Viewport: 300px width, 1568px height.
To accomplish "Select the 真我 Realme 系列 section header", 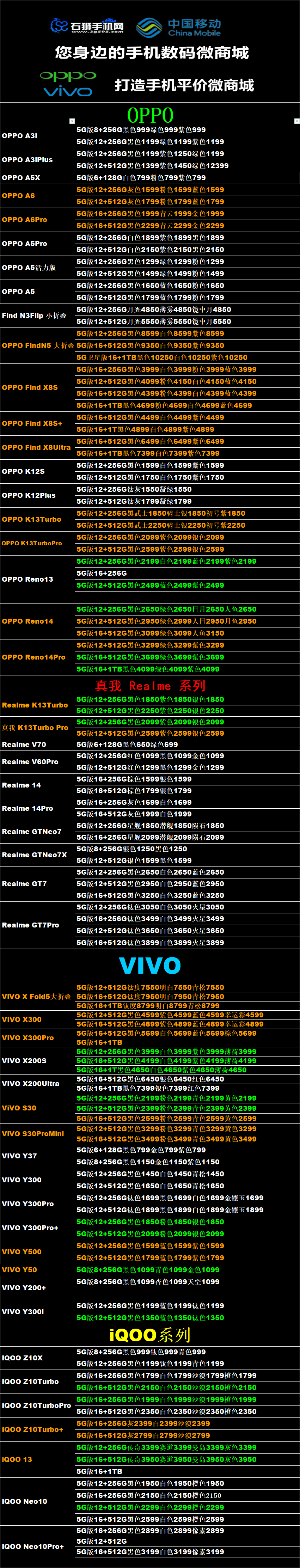I will point(150,685).
